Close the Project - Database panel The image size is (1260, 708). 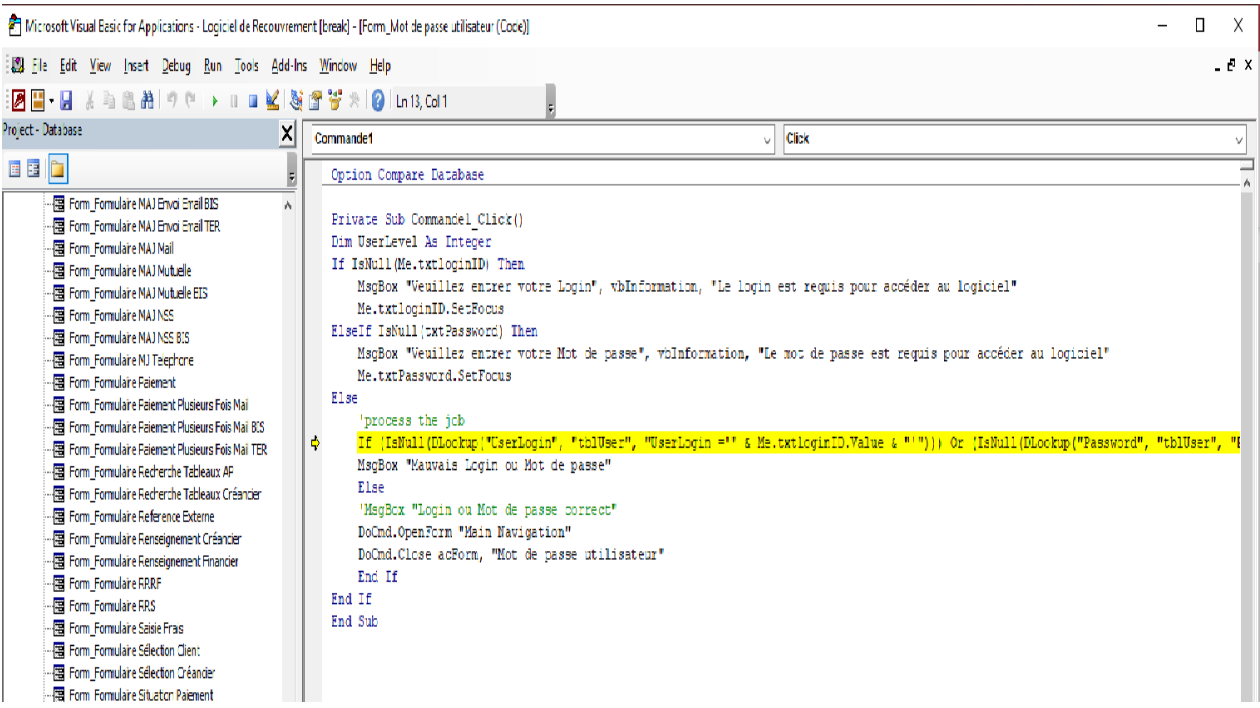(287, 133)
